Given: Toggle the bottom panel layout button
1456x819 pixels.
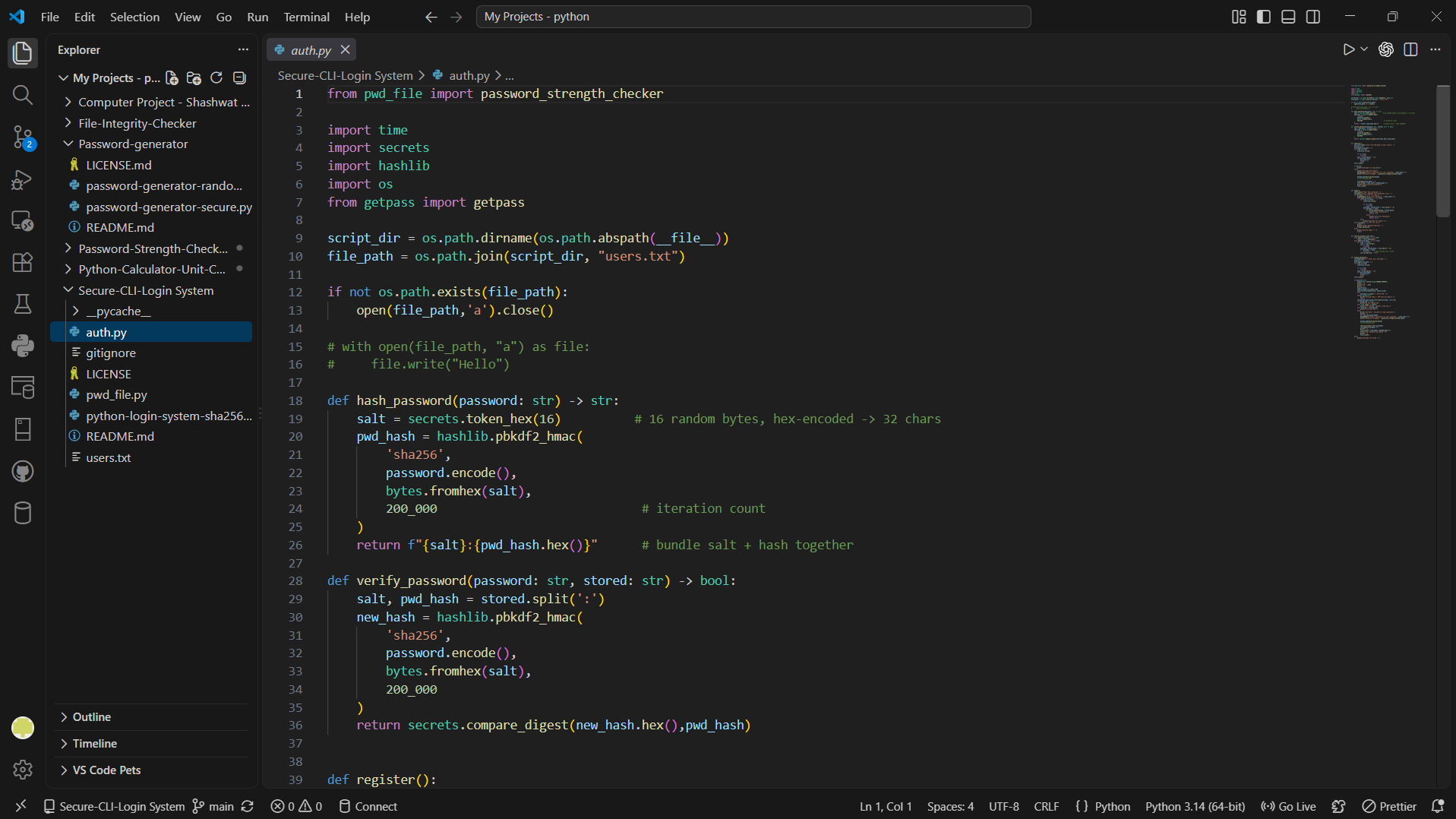Looking at the screenshot, I should click(x=1288, y=17).
